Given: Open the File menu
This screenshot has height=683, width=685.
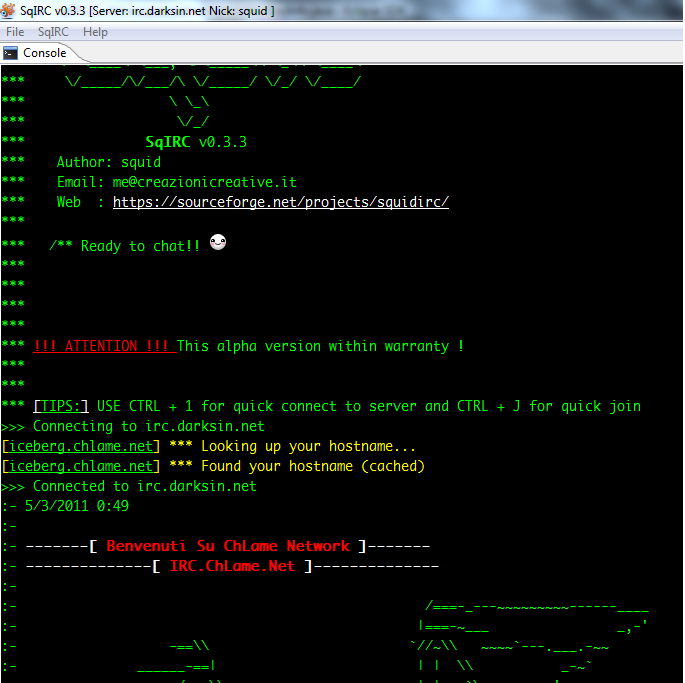Looking at the screenshot, I should pyautogui.click(x=15, y=32).
